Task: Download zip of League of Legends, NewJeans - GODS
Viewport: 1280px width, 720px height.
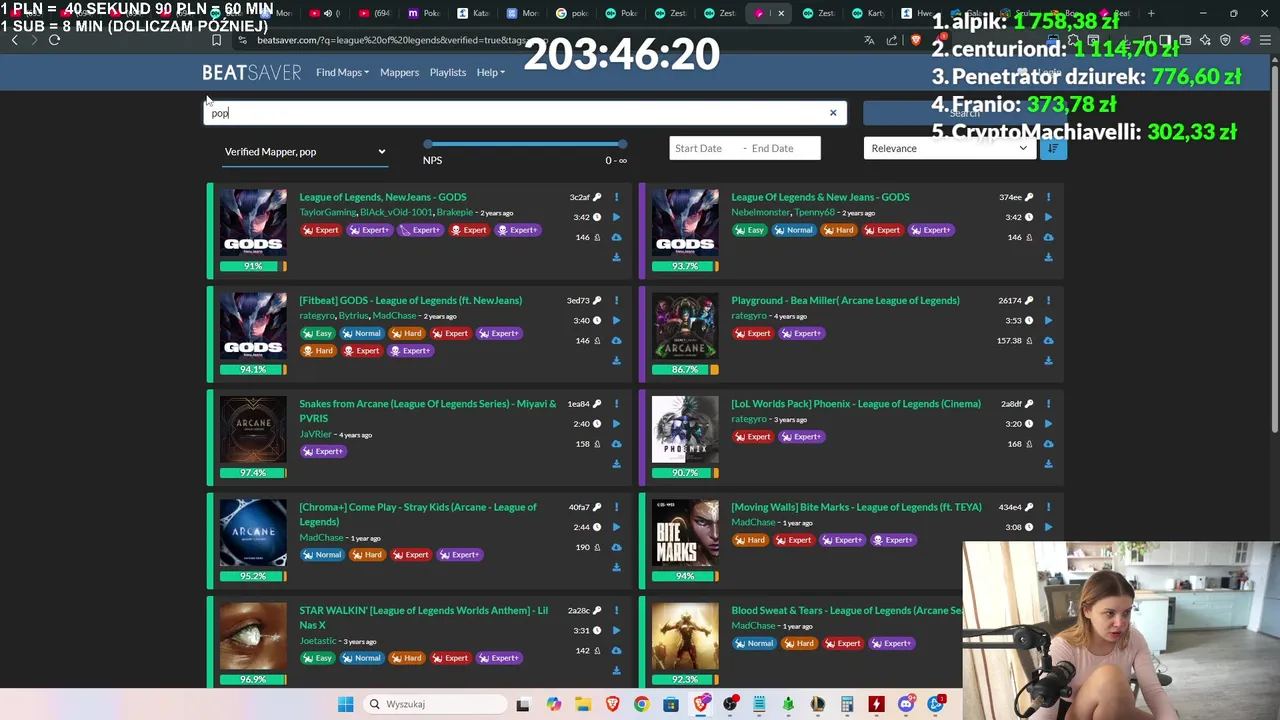Action: [x=616, y=257]
